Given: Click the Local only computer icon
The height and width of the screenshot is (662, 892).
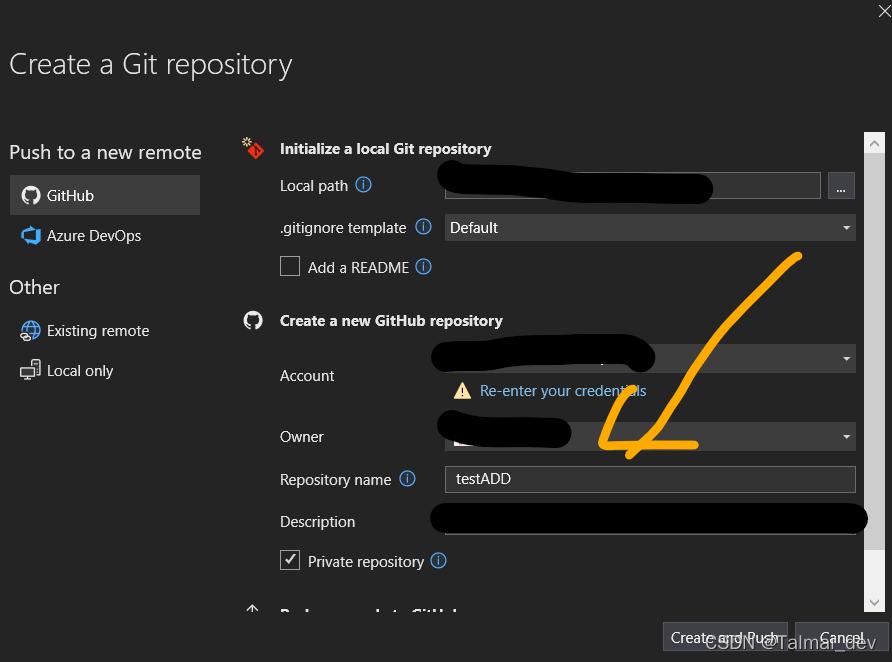Looking at the screenshot, I should coord(30,370).
